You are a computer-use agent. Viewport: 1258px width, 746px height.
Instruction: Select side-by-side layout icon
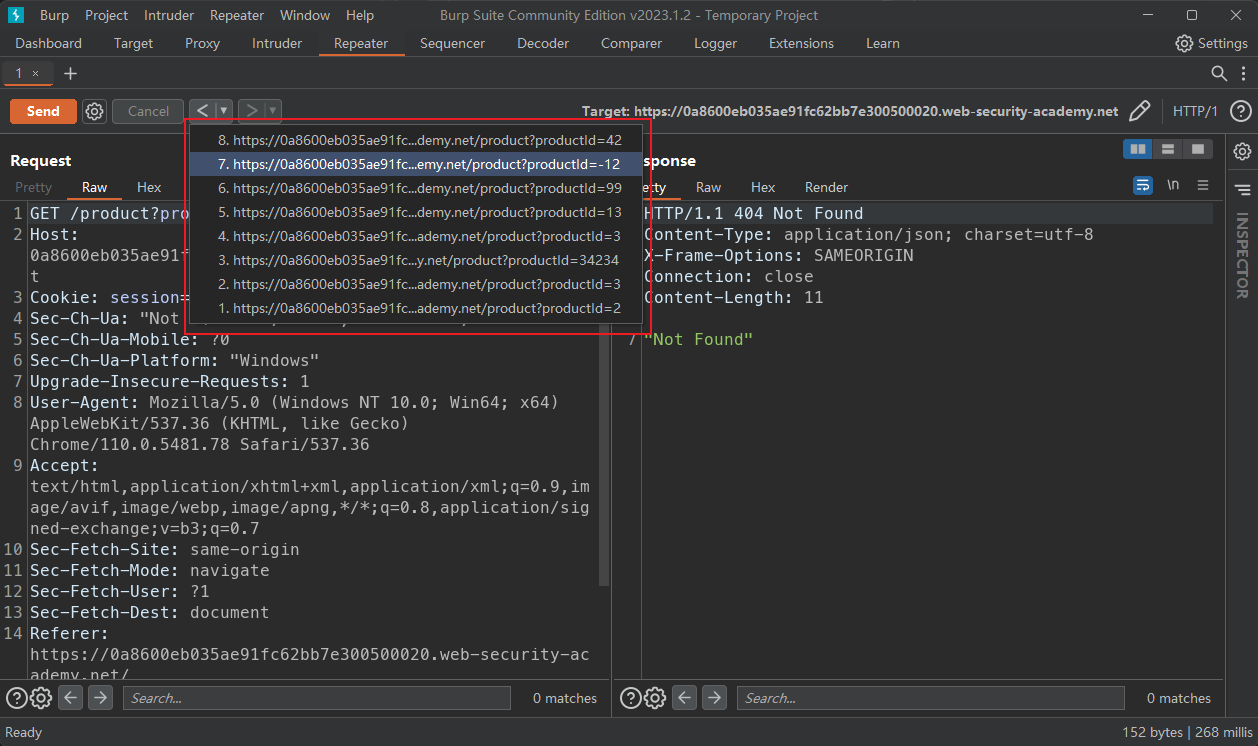coord(1138,149)
